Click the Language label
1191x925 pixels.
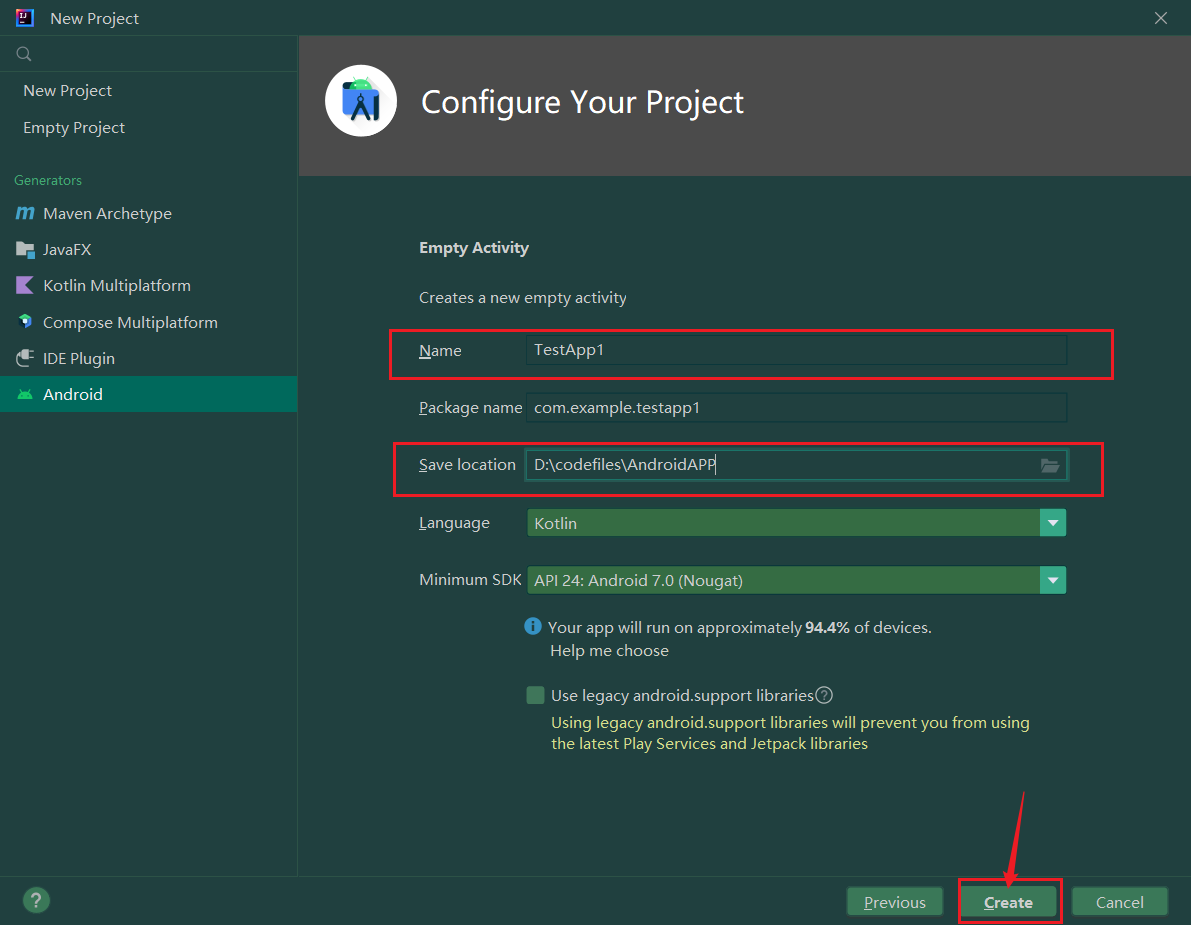pyautogui.click(x=454, y=522)
